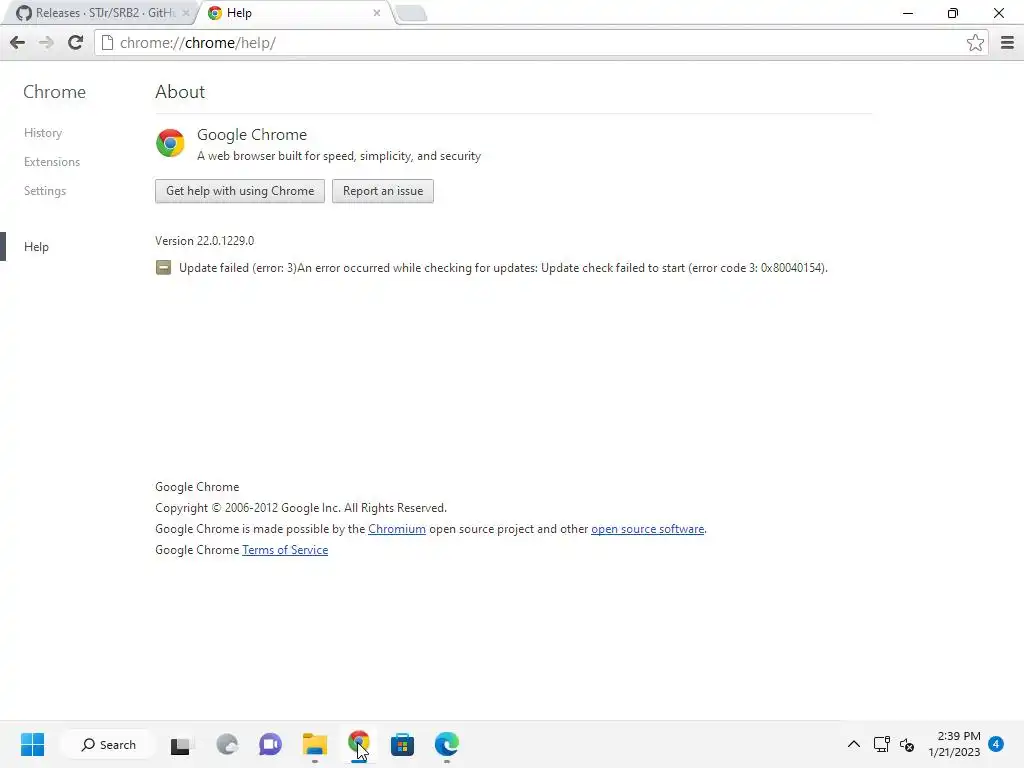Select the Help tab

(294, 13)
